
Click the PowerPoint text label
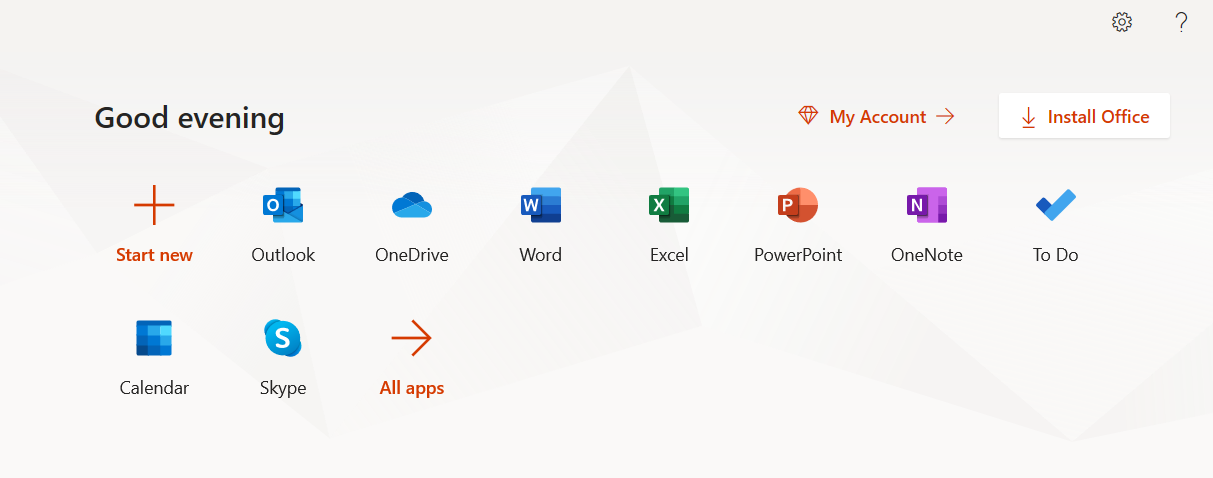tap(798, 255)
